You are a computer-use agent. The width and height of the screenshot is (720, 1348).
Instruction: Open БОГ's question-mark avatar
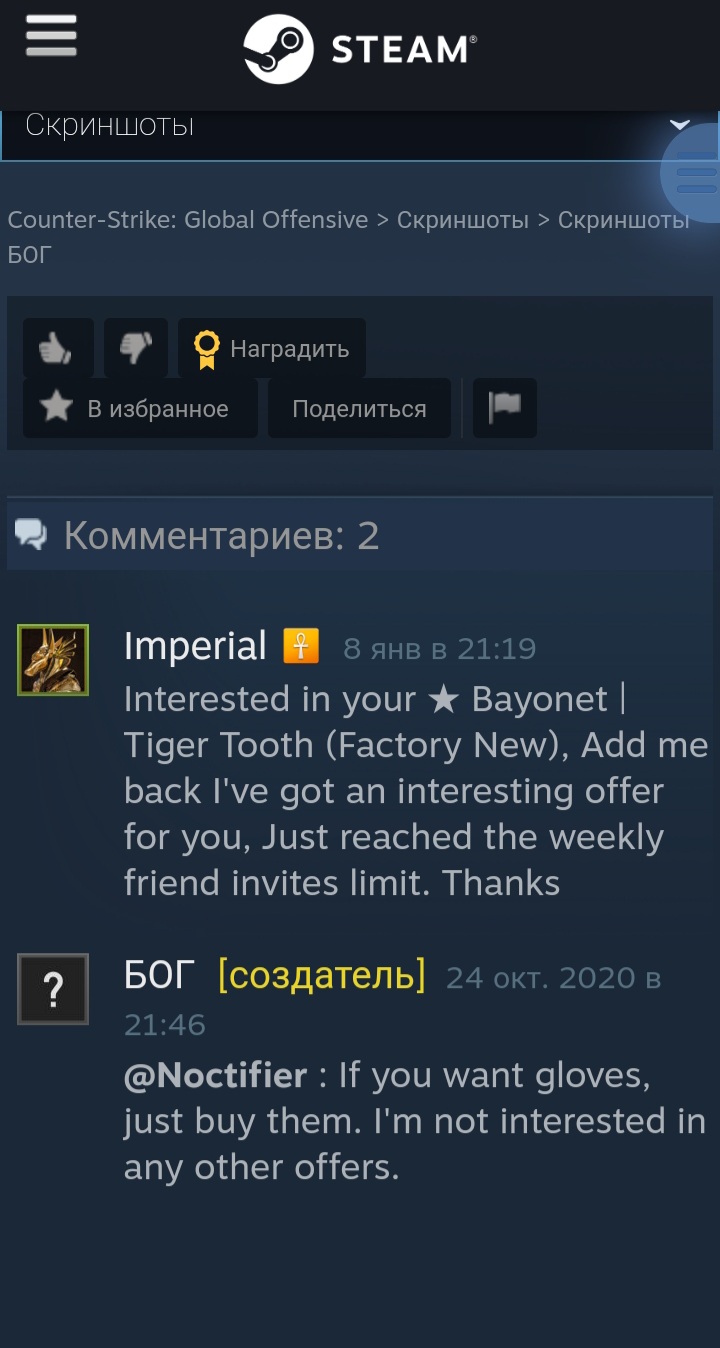(53, 989)
